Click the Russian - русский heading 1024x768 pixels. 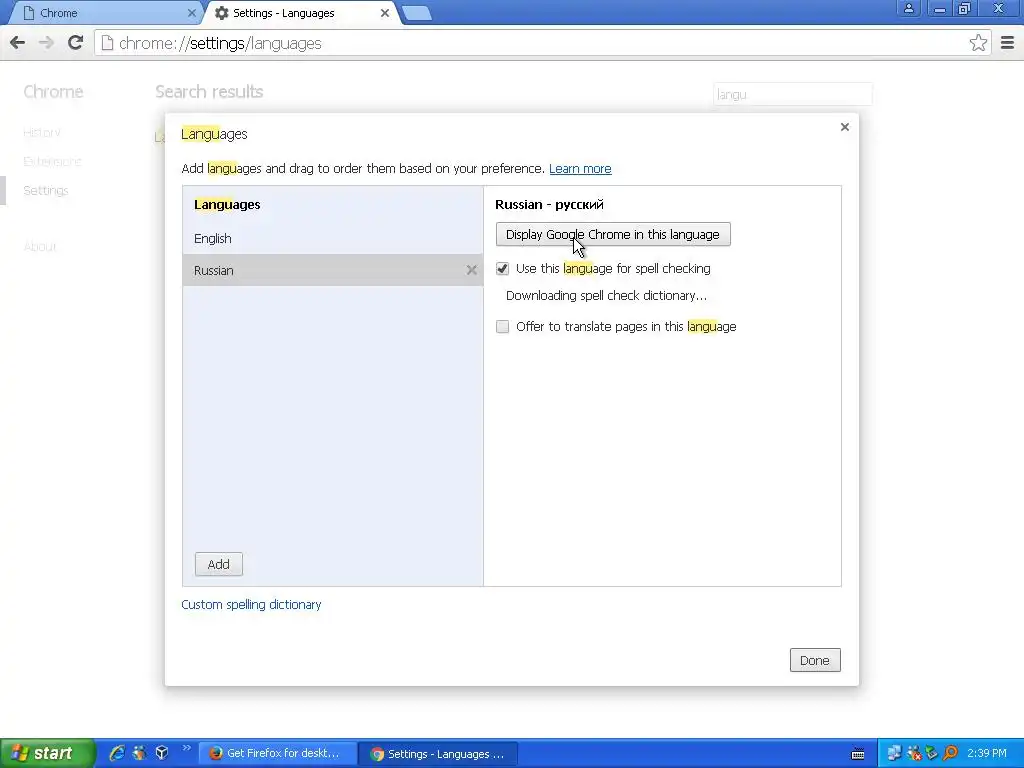(x=549, y=204)
